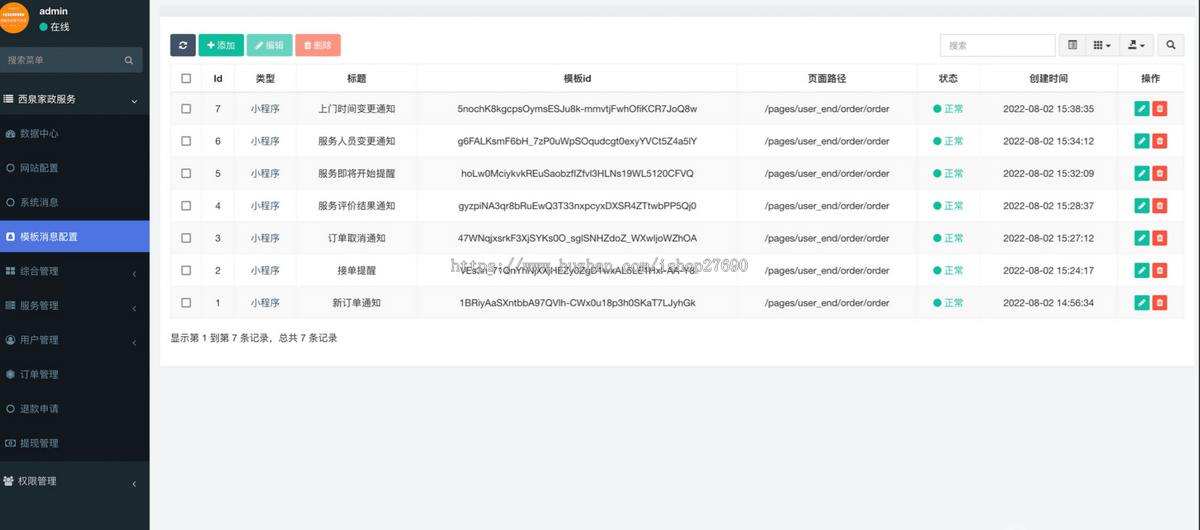Click template id starting with 5nochK8kgcps

[577, 109]
